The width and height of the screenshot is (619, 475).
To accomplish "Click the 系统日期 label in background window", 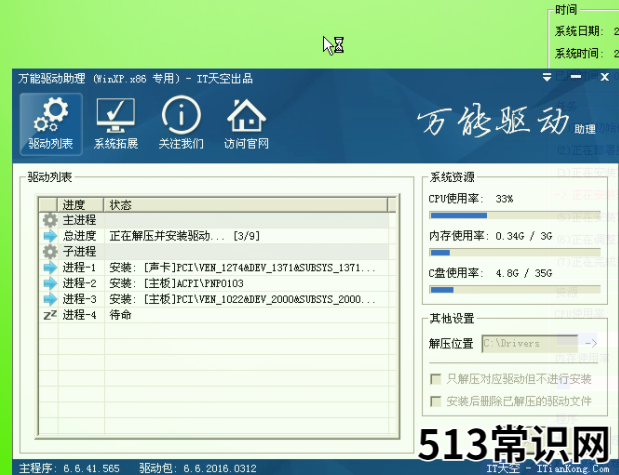I will (x=579, y=31).
